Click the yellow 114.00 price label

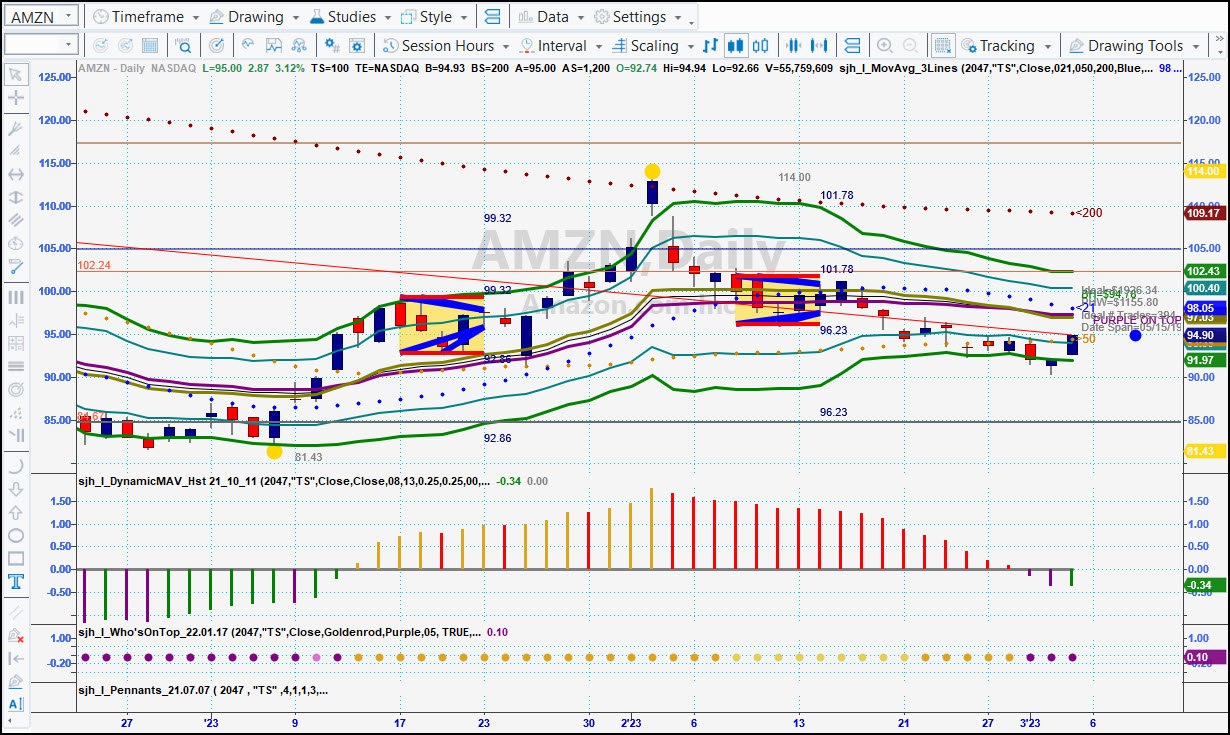pyautogui.click(x=1203, y=171)
